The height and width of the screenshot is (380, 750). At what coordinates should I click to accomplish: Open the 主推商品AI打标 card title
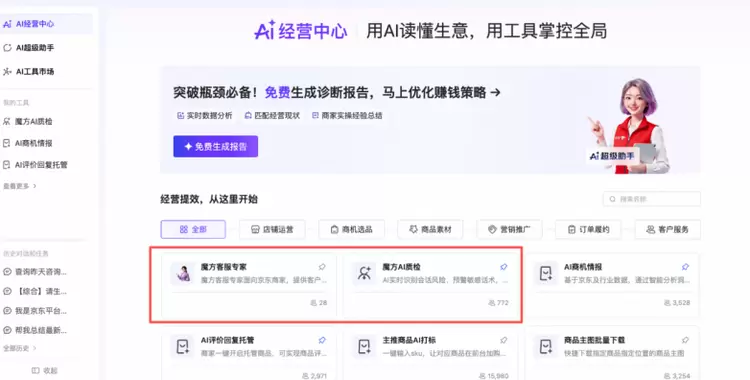pyautogui.click(x=409, y=340)
